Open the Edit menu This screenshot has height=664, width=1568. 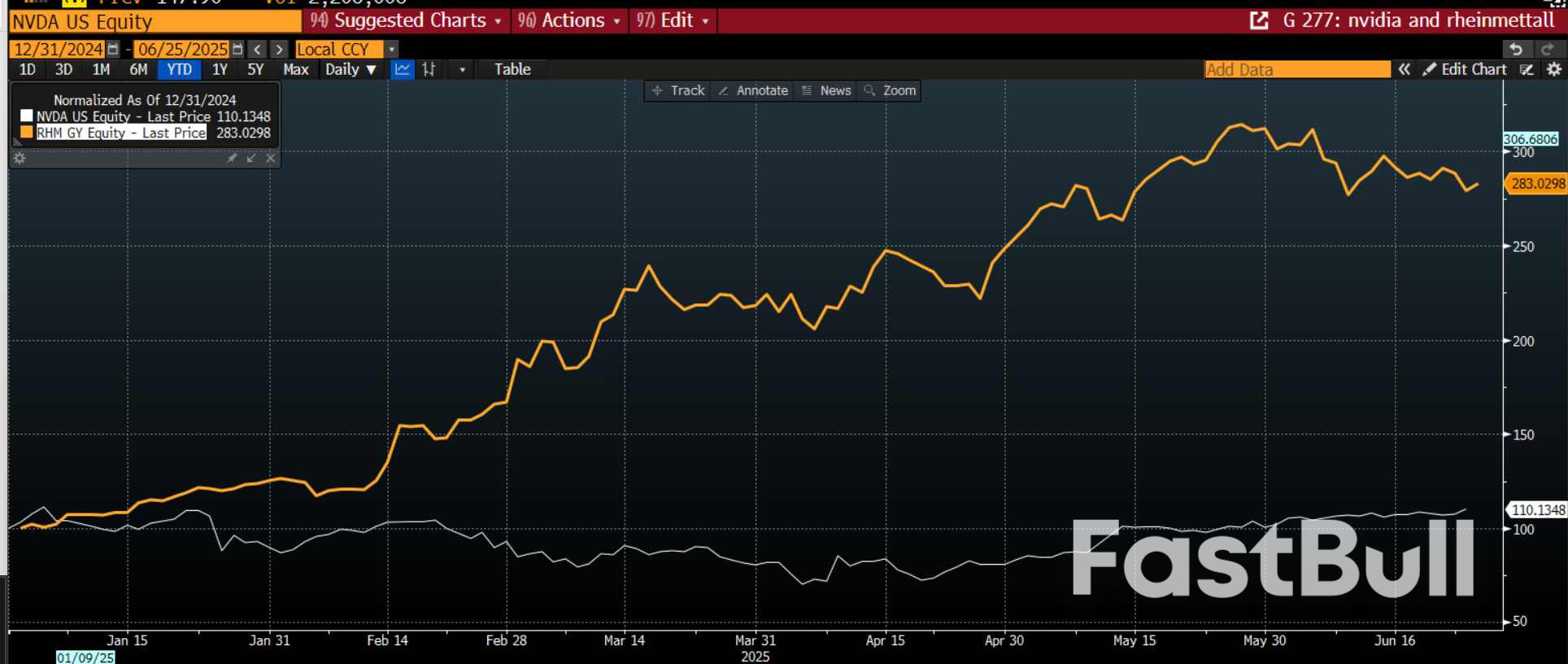pyautogui.click(x=673, y=20)
